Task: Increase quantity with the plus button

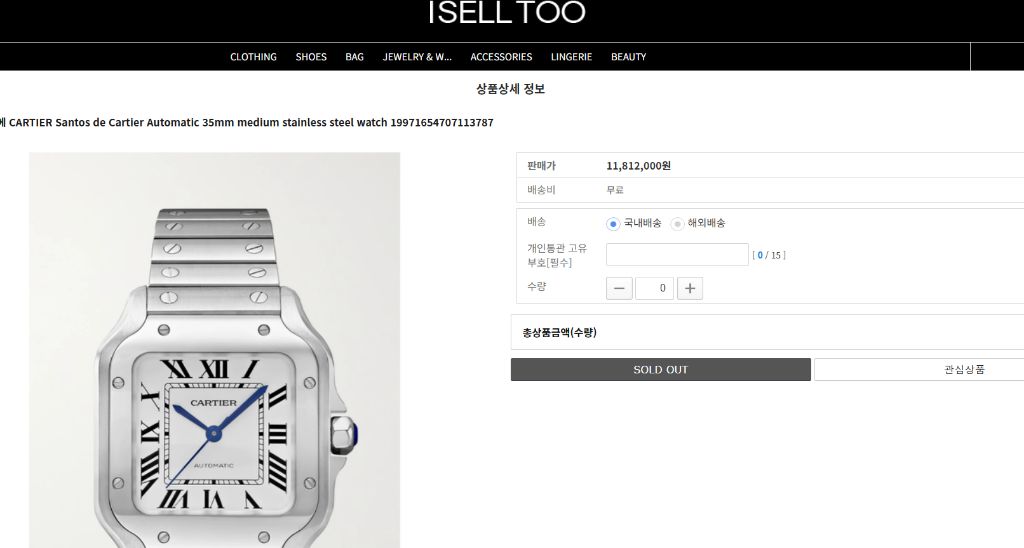Action: [690, 289]
